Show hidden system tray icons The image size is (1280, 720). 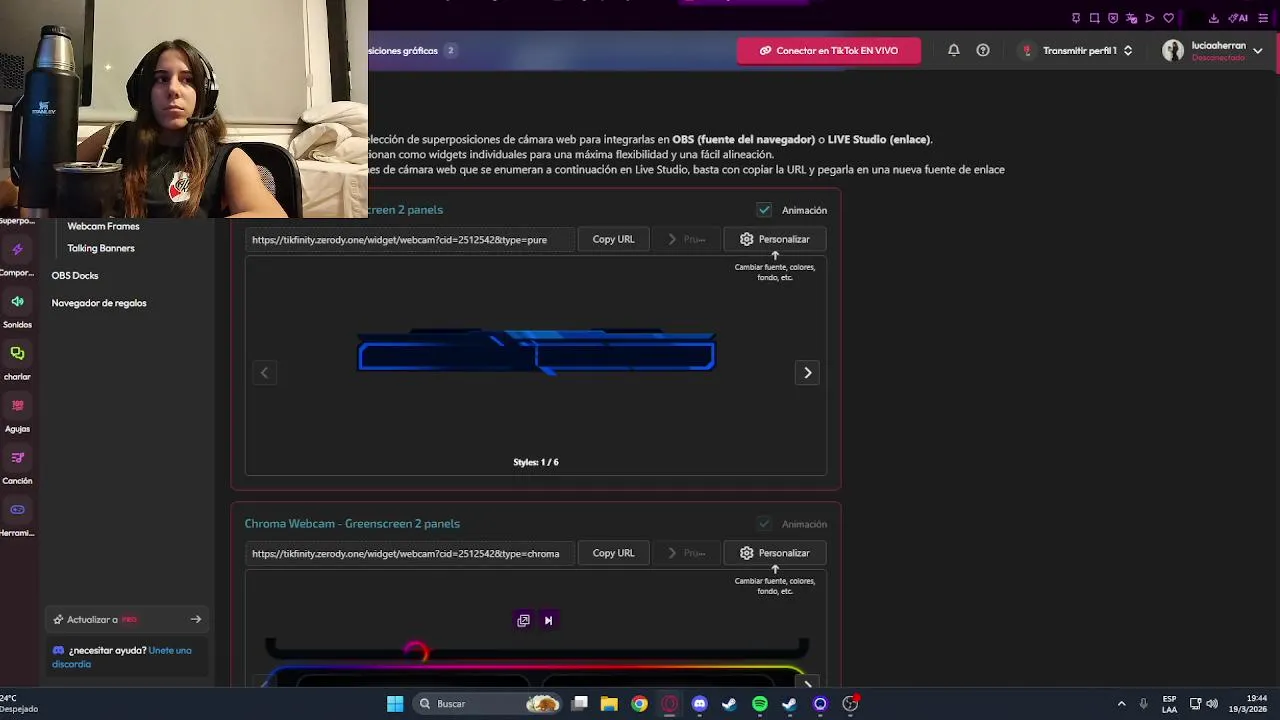point(1121,704)
